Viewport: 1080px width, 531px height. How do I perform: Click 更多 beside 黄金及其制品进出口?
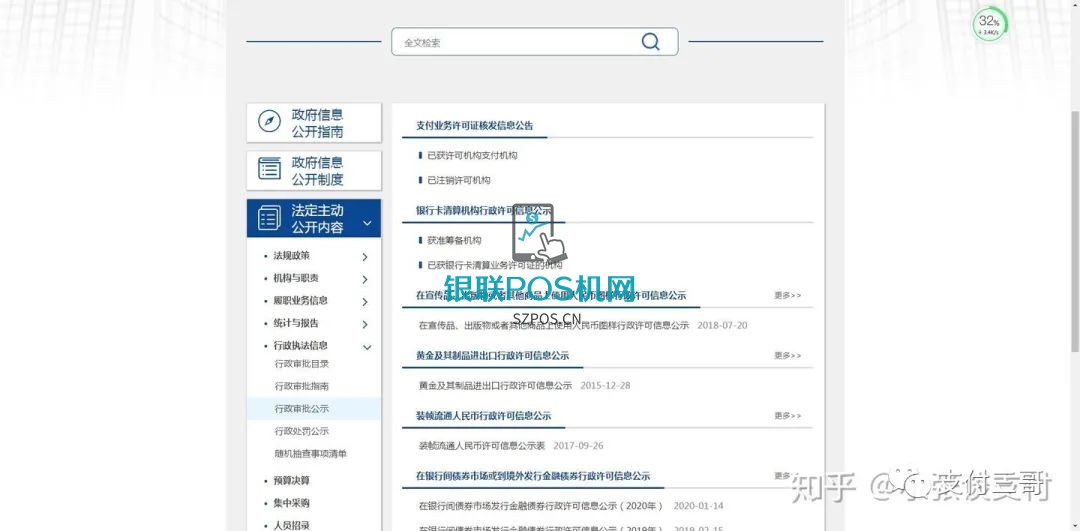[787, 356]
